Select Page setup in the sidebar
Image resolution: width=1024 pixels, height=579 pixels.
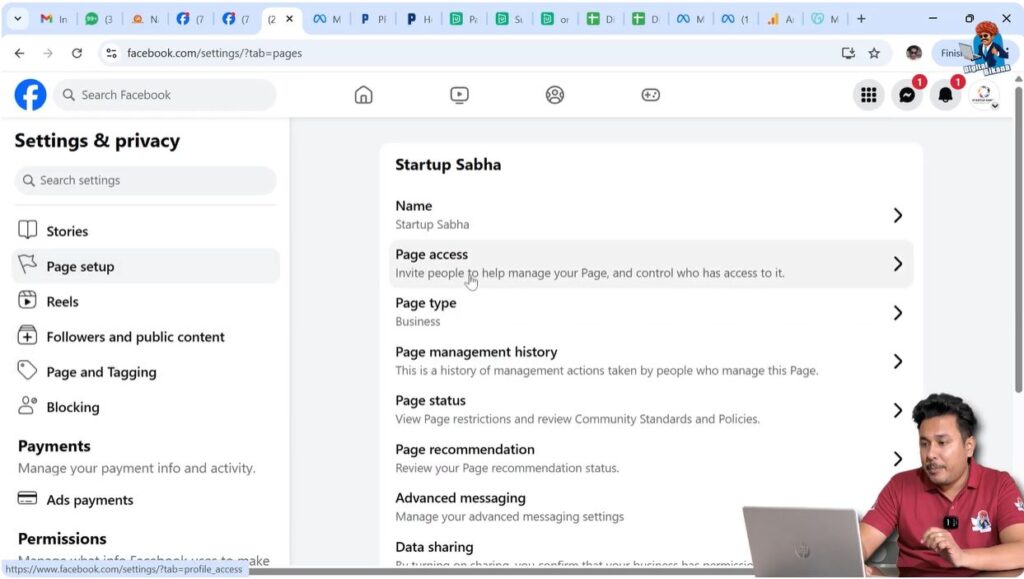coord(146,266)
